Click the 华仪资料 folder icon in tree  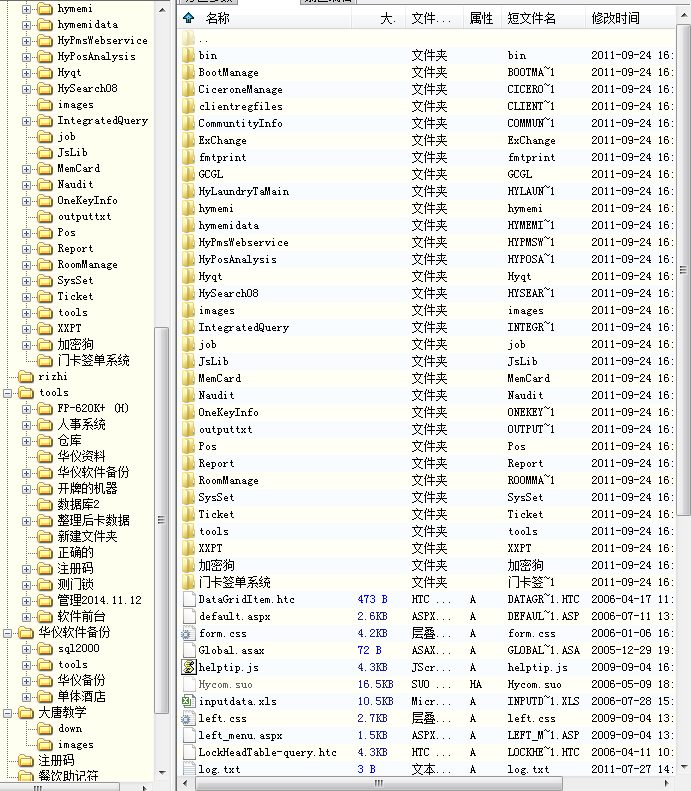coord(45,457)
